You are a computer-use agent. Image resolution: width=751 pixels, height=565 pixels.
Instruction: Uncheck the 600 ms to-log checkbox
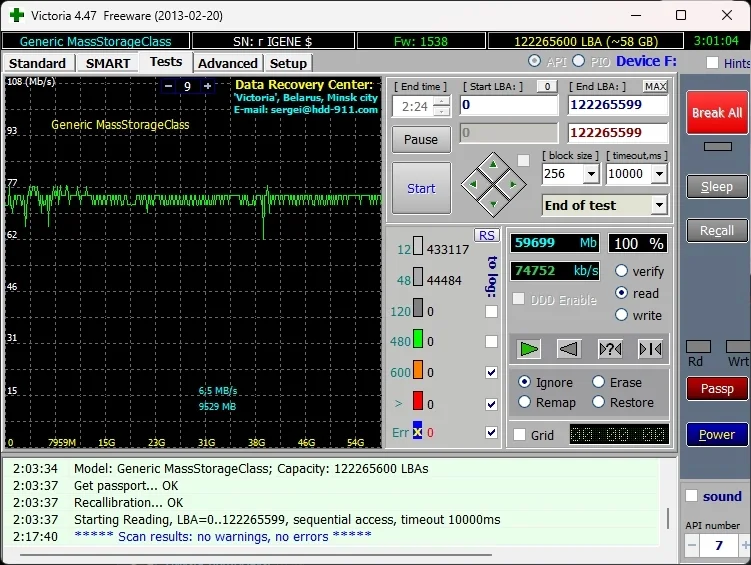(491, 372)
